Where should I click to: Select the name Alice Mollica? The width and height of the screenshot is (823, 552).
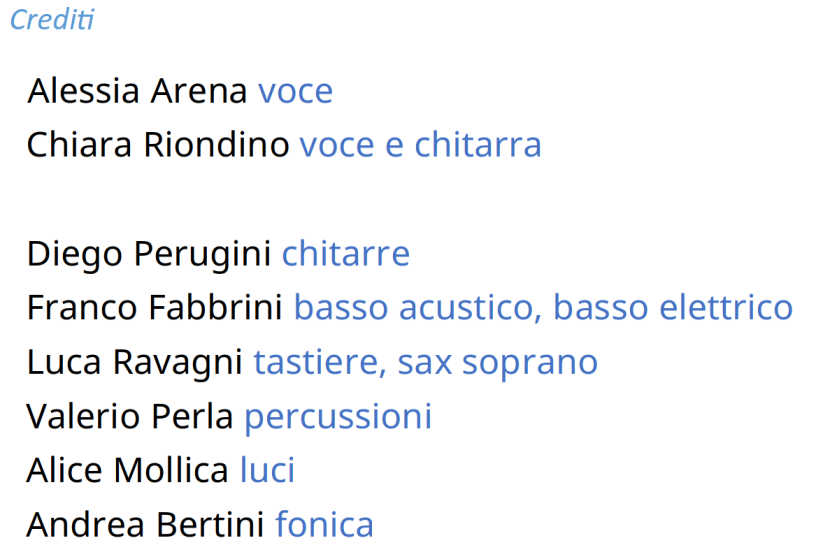tap(128, 470)
